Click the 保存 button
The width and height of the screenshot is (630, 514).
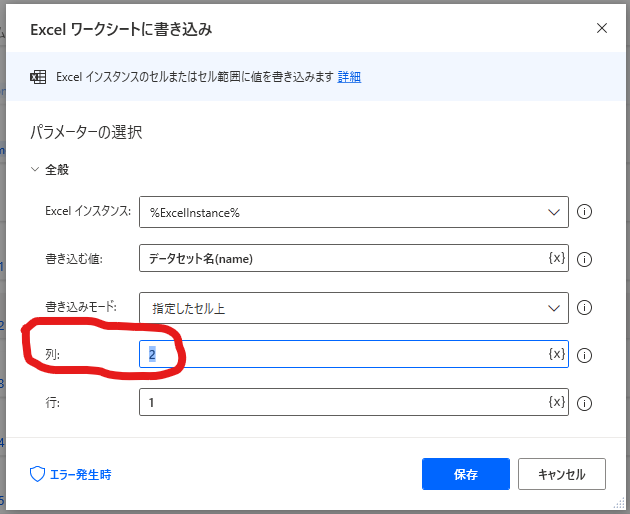(466, 474)
